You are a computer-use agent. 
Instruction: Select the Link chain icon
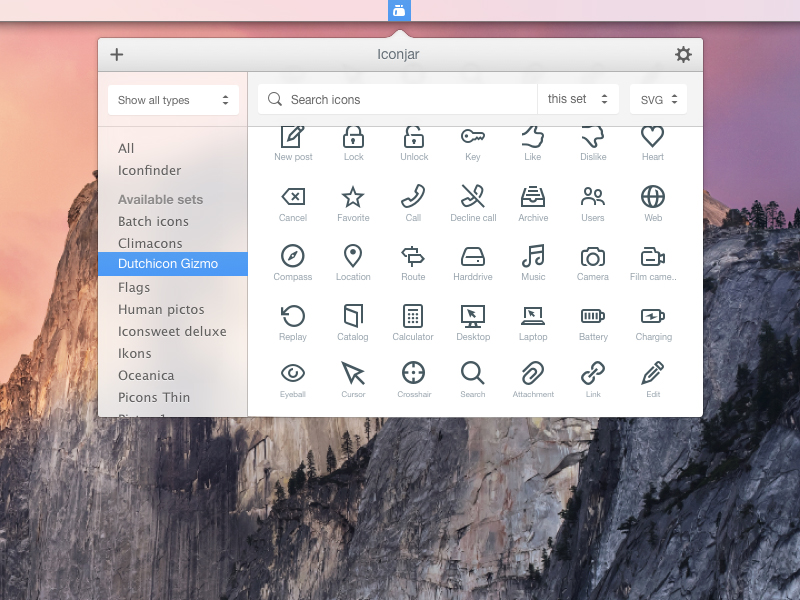coord(593,373)
